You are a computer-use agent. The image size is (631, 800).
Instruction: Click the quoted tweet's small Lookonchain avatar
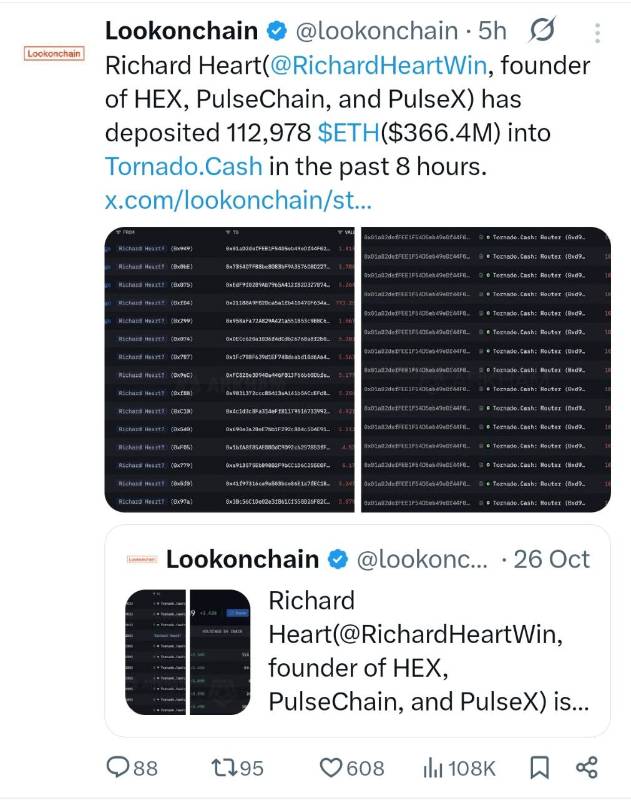[141, 559]
